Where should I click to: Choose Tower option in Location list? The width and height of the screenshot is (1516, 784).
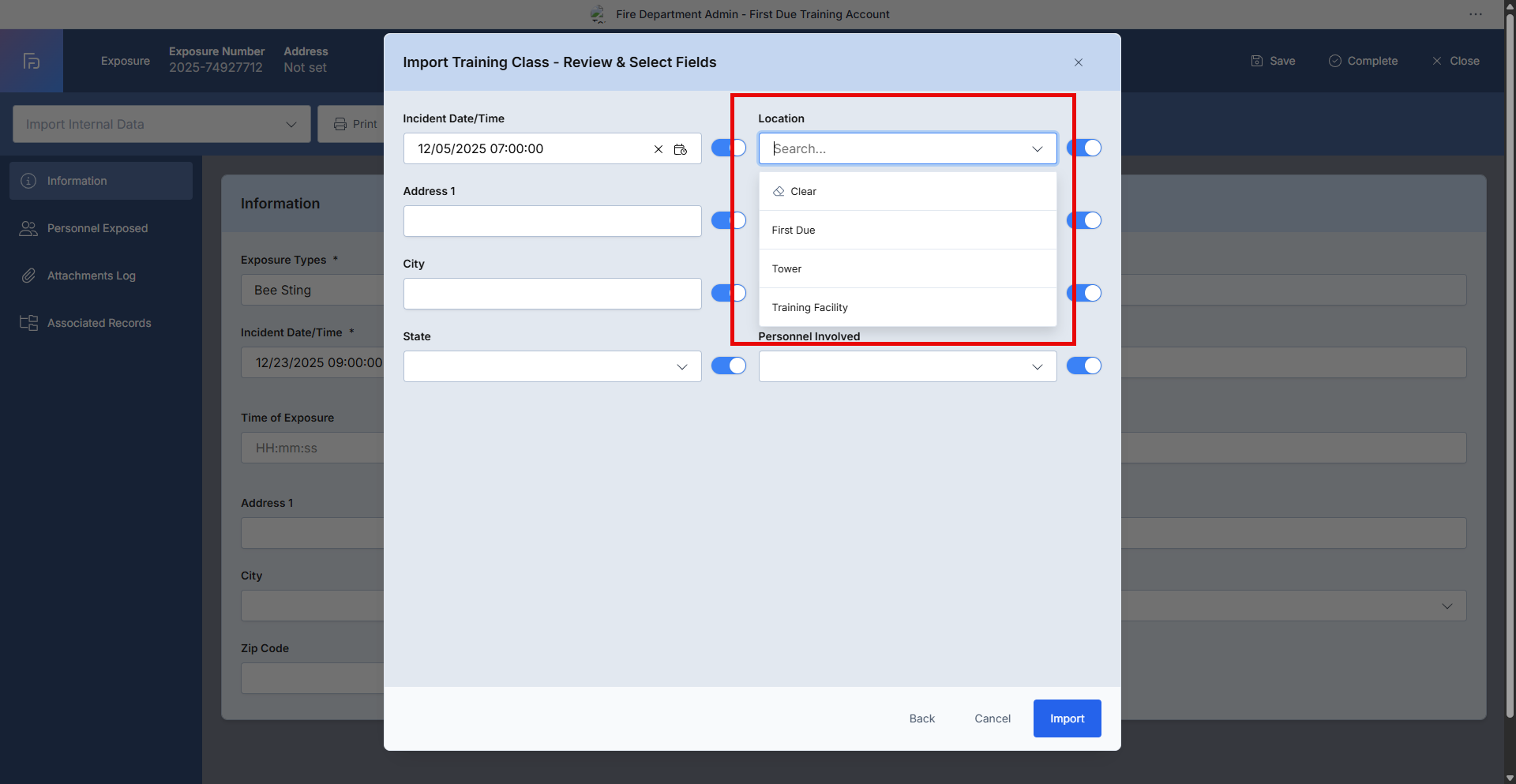[x=786, y=269]
